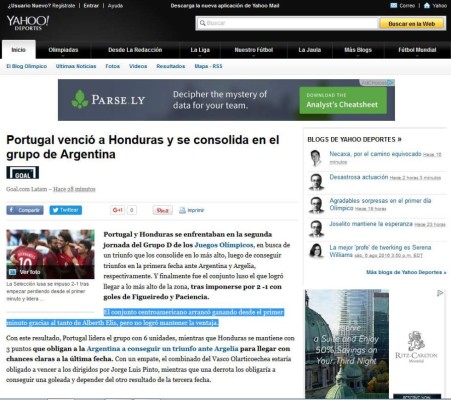
Task: Click Descarga la nueva aplicación de Yahoo Mail
Action: pos(225,6)
